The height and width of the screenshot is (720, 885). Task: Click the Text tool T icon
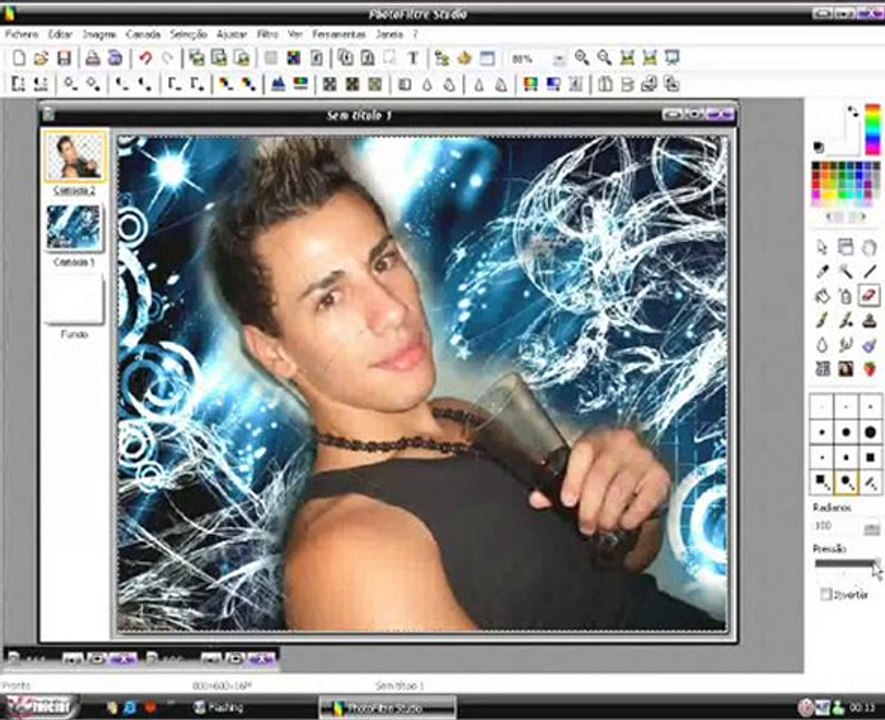coord(413,58)
